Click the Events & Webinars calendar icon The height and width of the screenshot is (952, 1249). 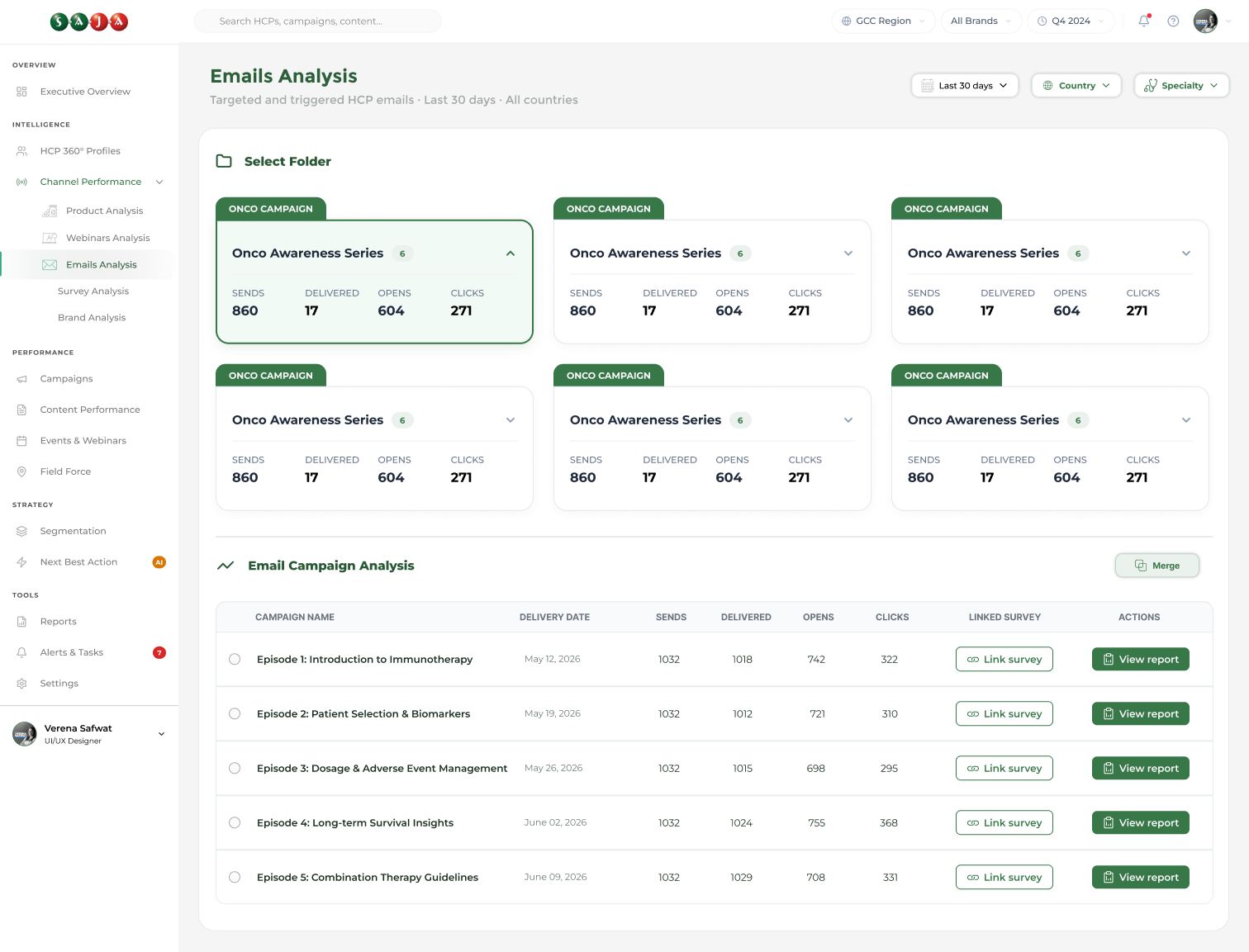tap(21, 441)
